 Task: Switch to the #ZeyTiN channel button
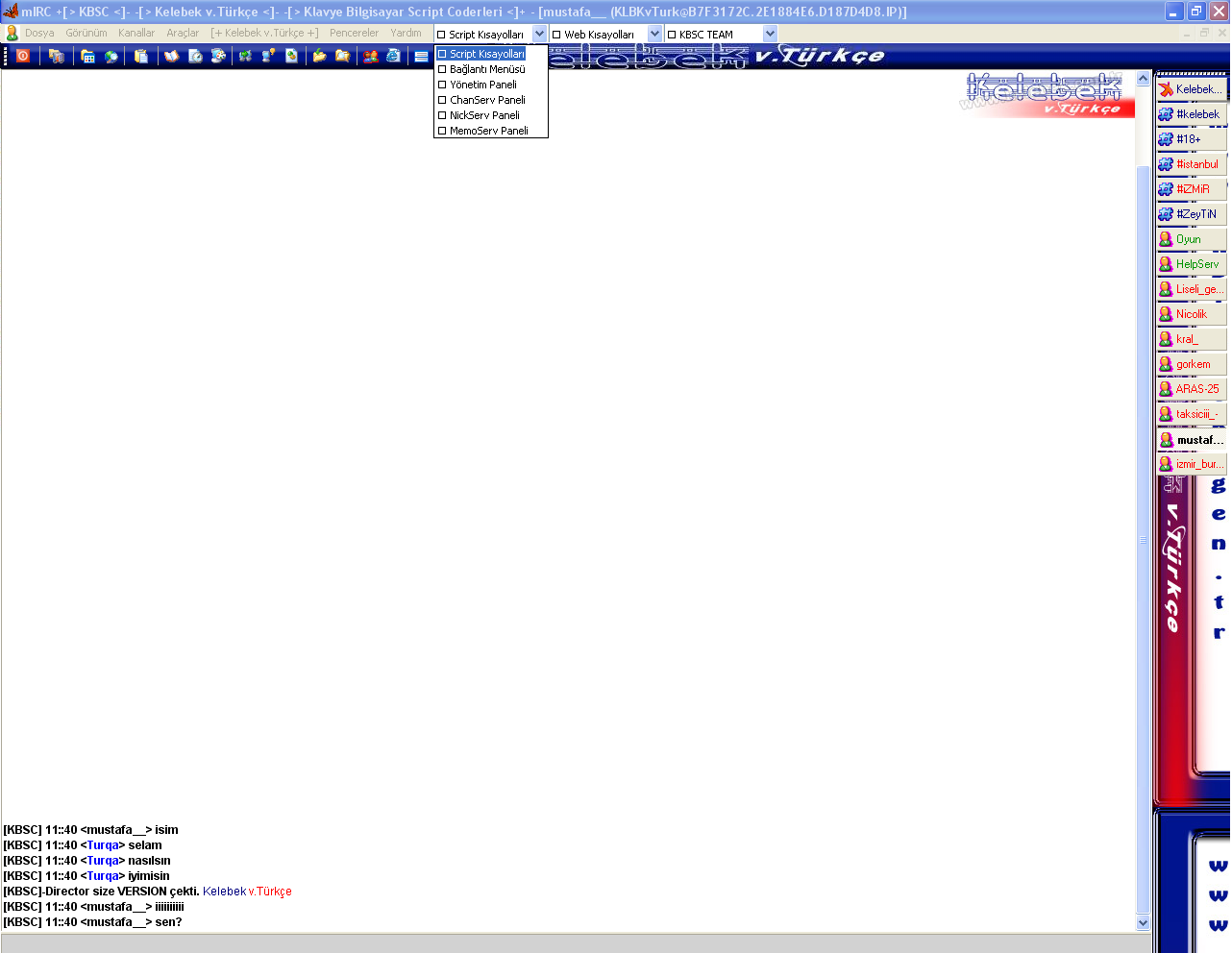coord(1192,214)
